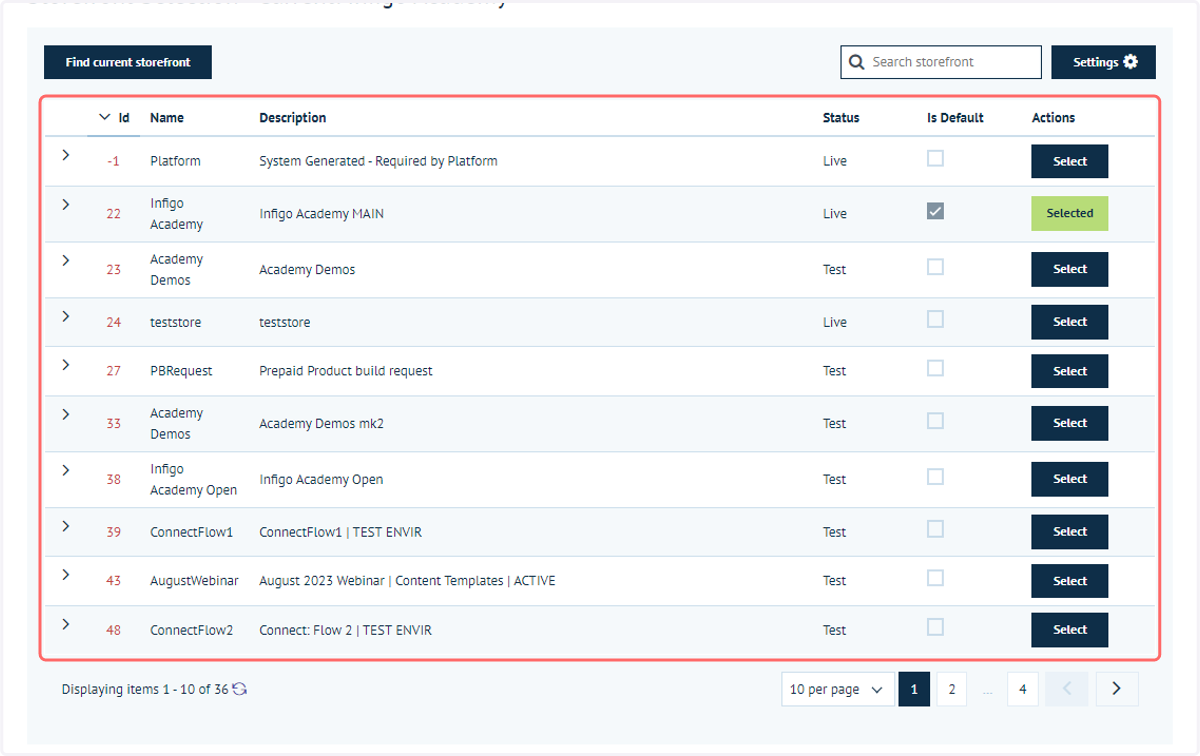This screenshot has height=756, width=1200.
Task: Click the Status column header
Action: pos(841,117)
